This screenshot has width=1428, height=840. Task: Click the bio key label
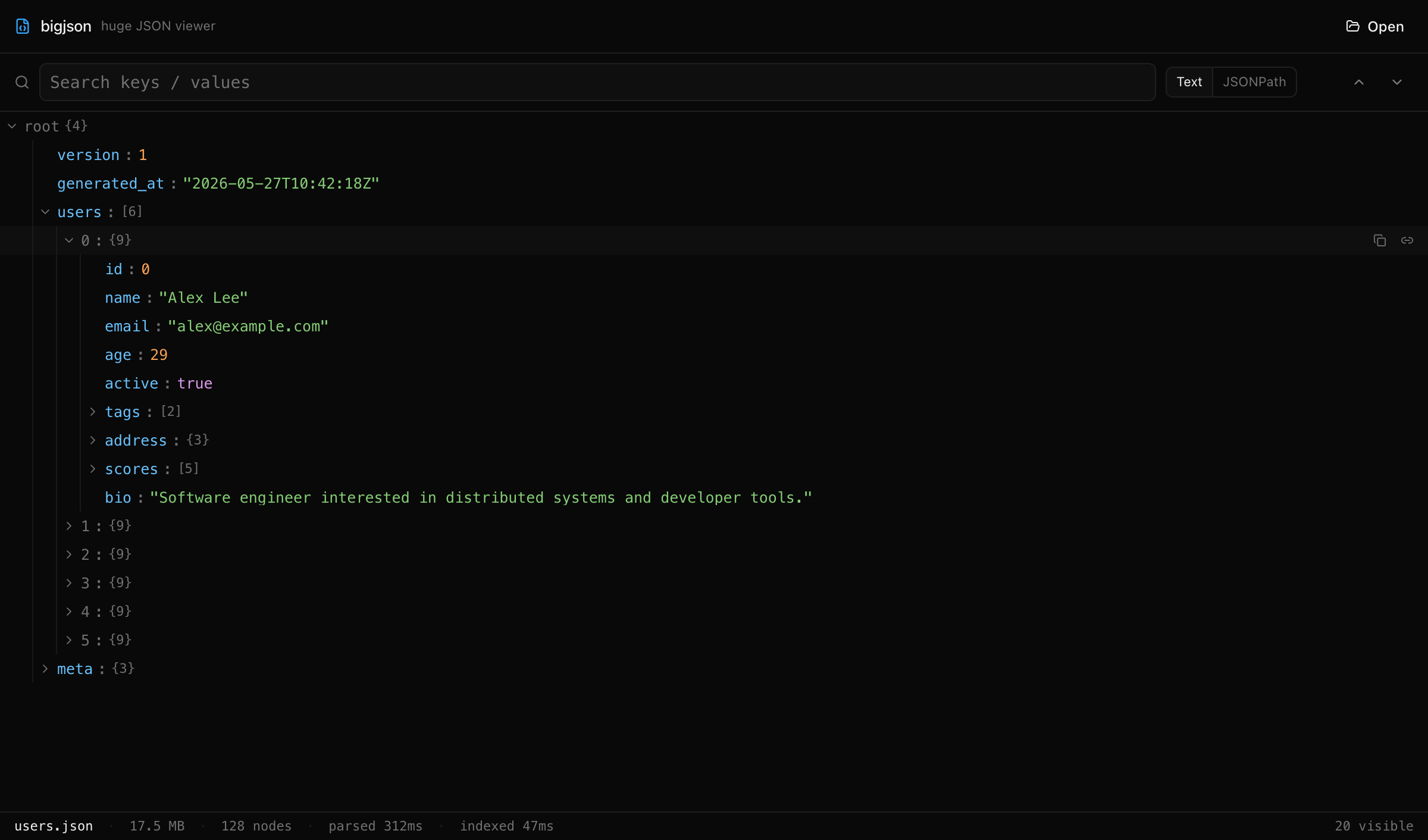click(x=118, y=497)
